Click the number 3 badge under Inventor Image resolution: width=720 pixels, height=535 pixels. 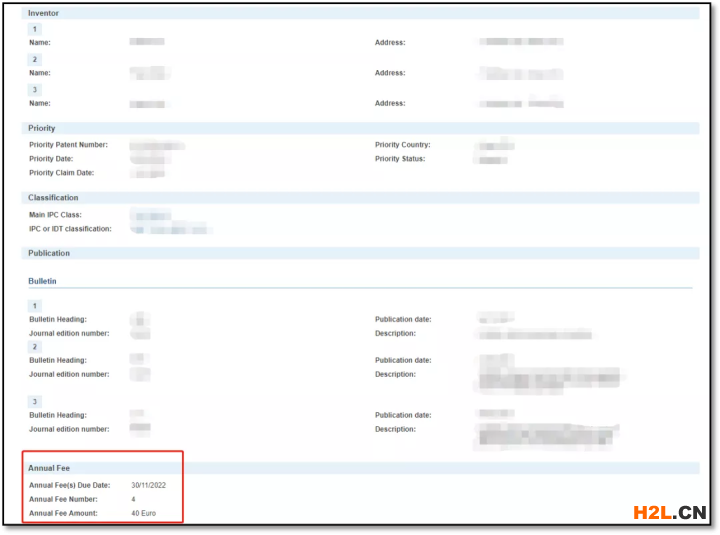[35, 90]
